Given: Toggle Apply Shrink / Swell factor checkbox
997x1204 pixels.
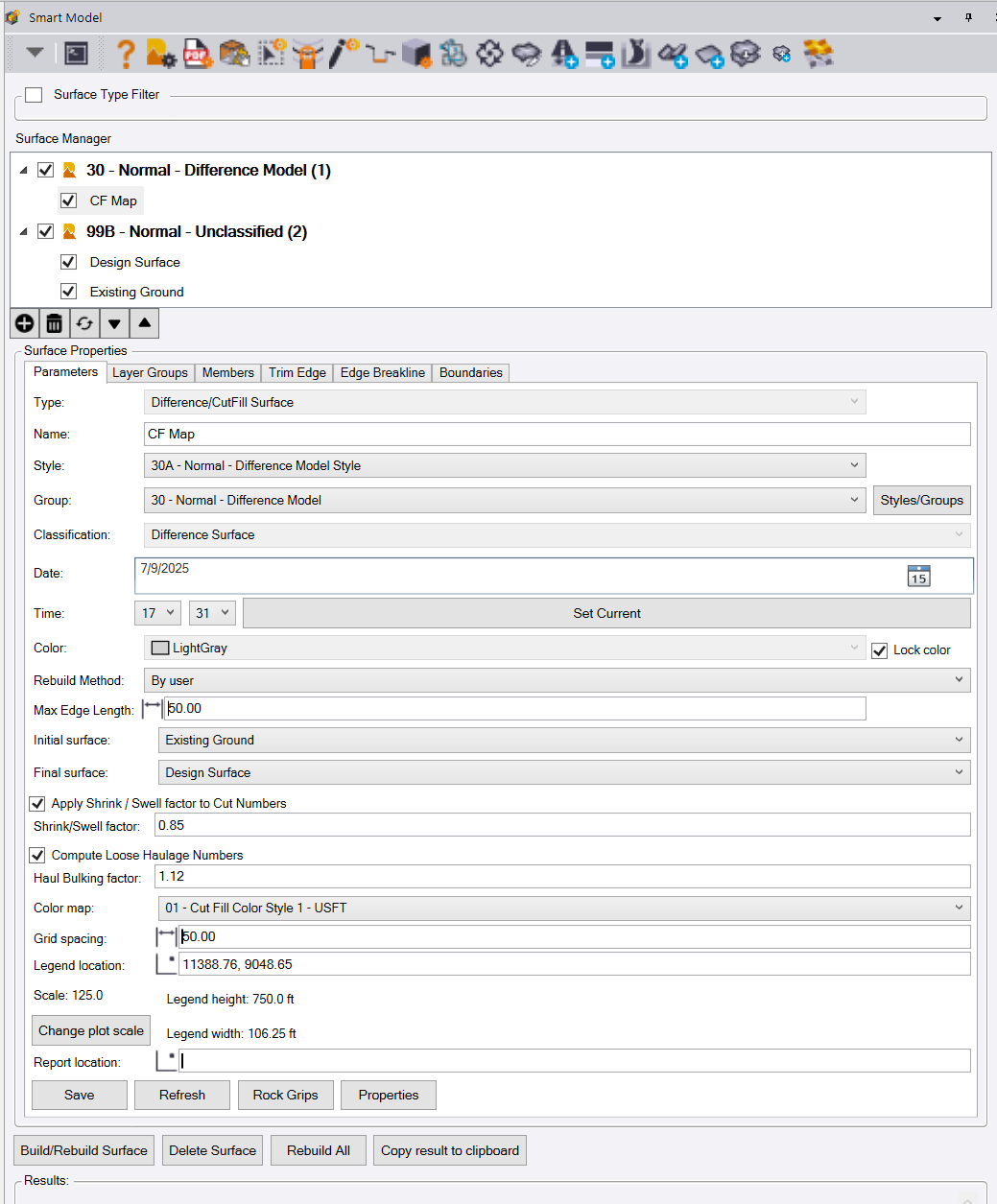Looking at the screenshot, I should pyautogui.click(x=37, y=803).
